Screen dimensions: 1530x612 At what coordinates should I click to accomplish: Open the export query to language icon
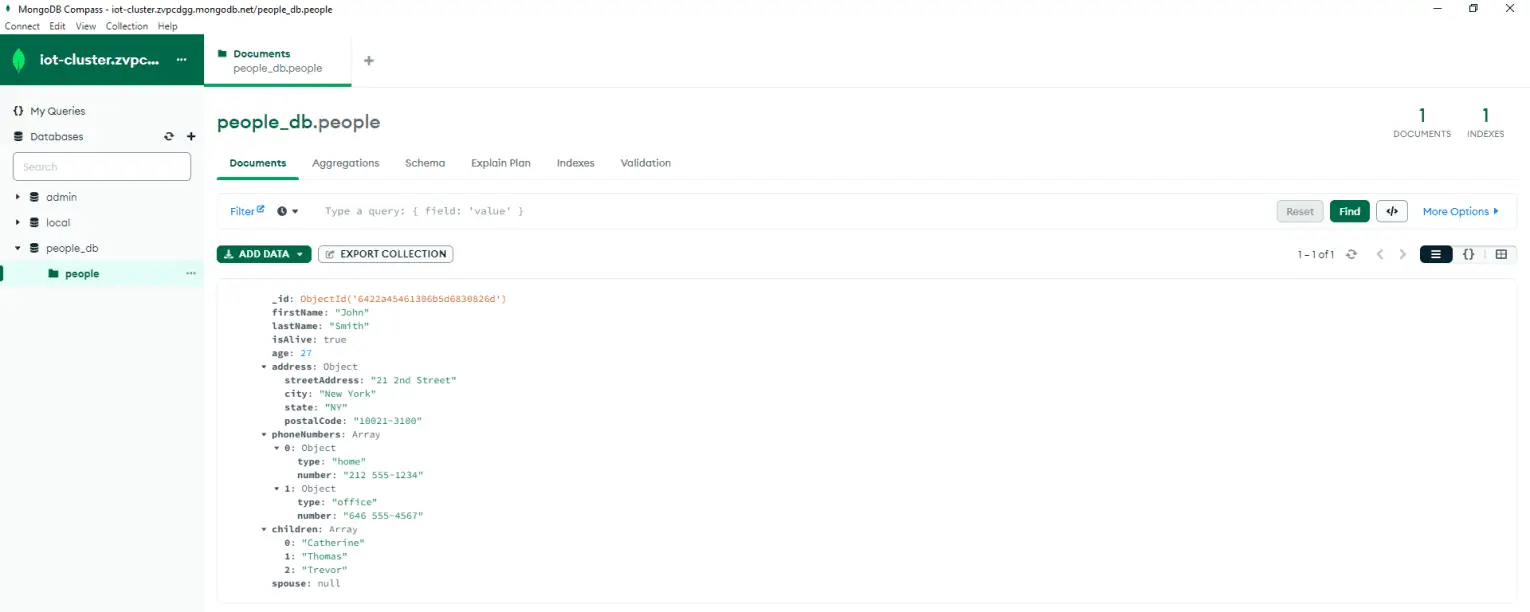(x=1392, y=211)
